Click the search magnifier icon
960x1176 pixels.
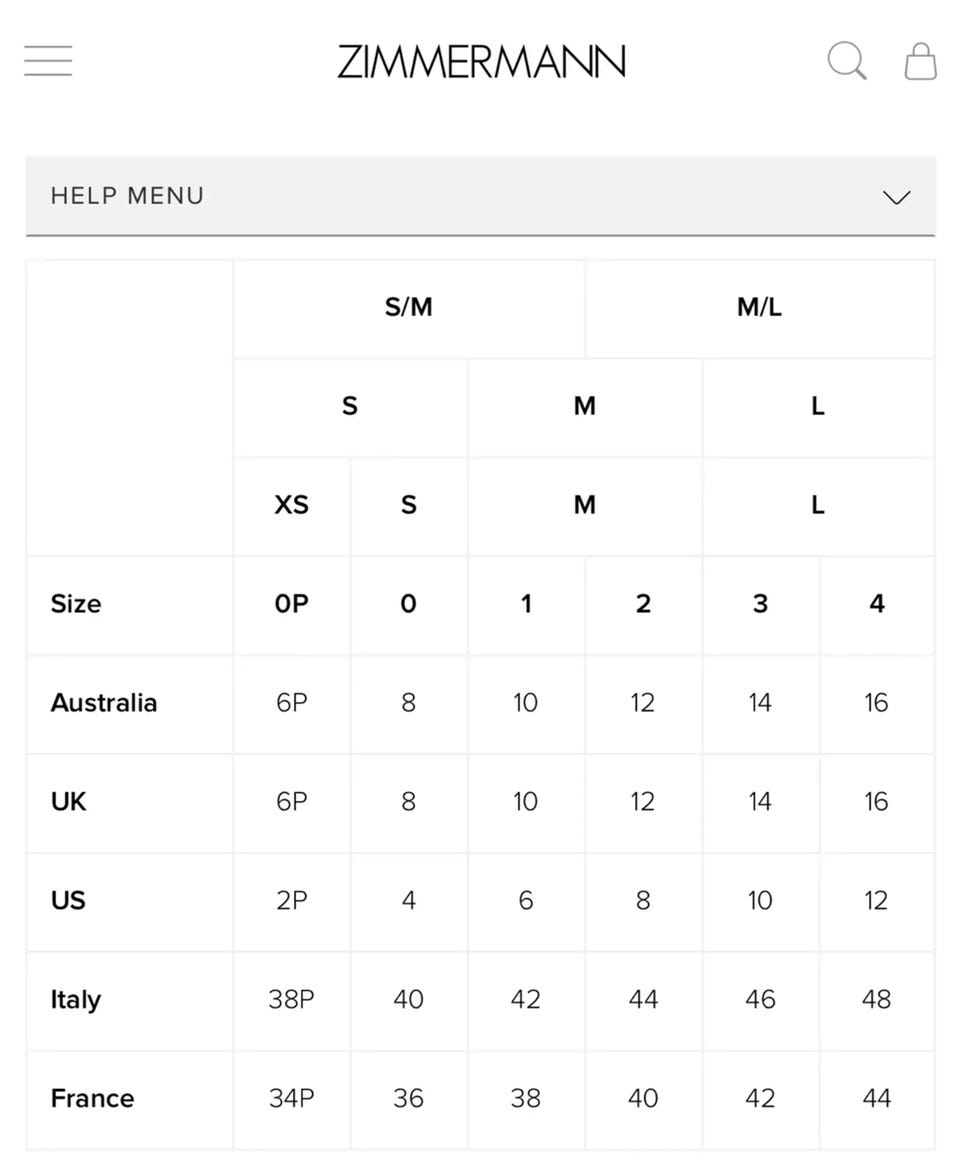point(846,61)
